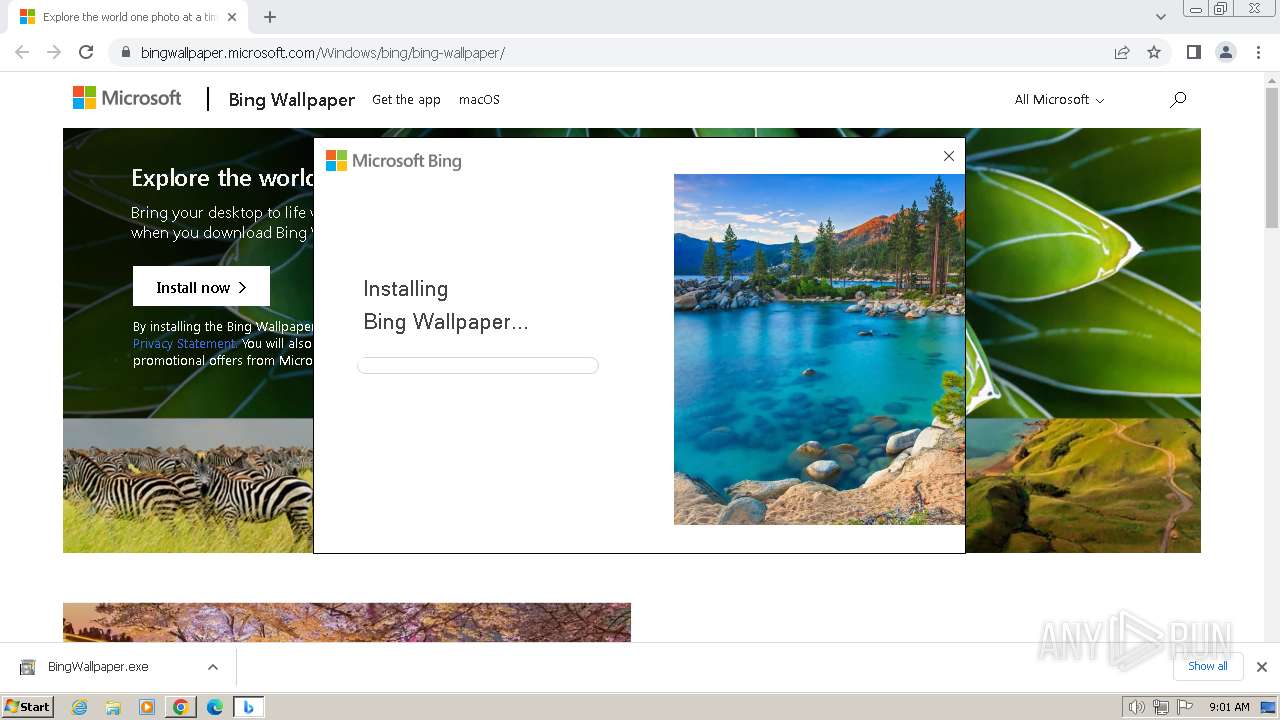Click the search magnifier on Microsoft site

(1178, 99)
